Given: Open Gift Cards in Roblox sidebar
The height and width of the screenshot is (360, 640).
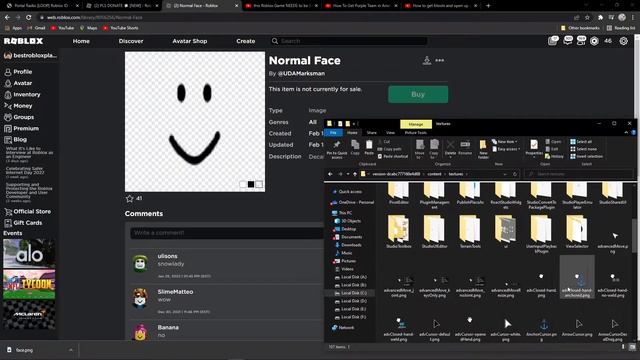Looking at the screenshot, I should [23, 222].
